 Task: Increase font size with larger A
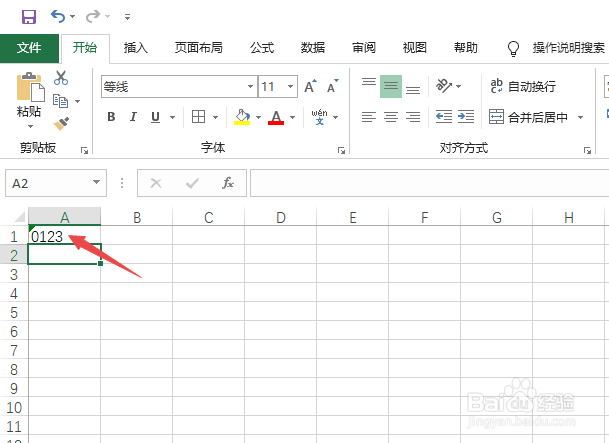click(310, 86)
